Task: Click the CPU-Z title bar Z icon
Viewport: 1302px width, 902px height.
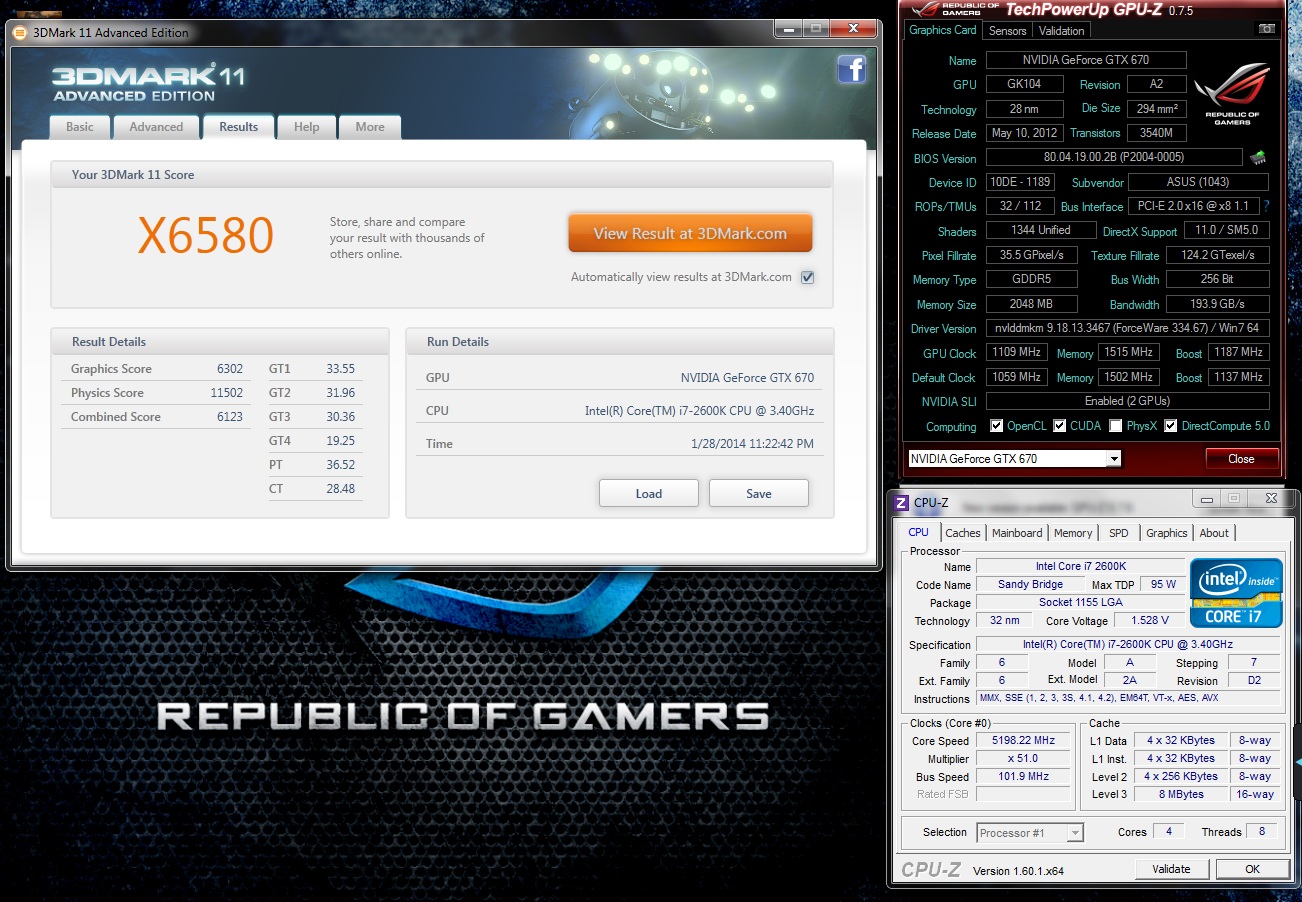Action: pyautogui.click(x=901, y=502)
